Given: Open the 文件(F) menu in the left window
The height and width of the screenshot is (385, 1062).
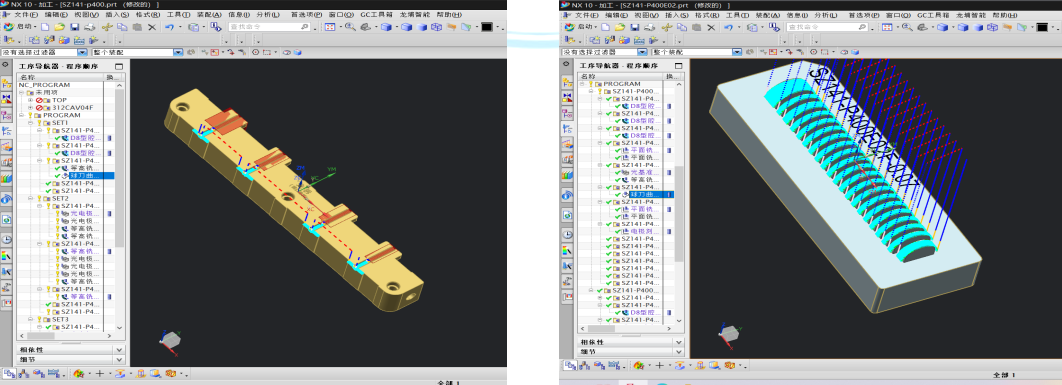Looking at the screenshot, I should click(26, 14).
